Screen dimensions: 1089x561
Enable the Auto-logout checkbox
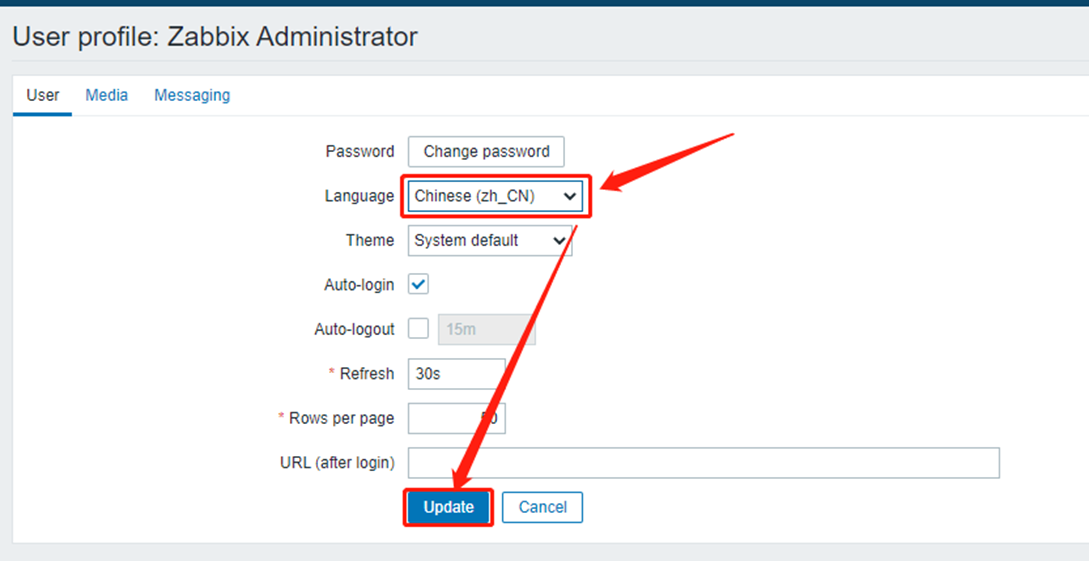pyautogui.click(x=419, y=329)
